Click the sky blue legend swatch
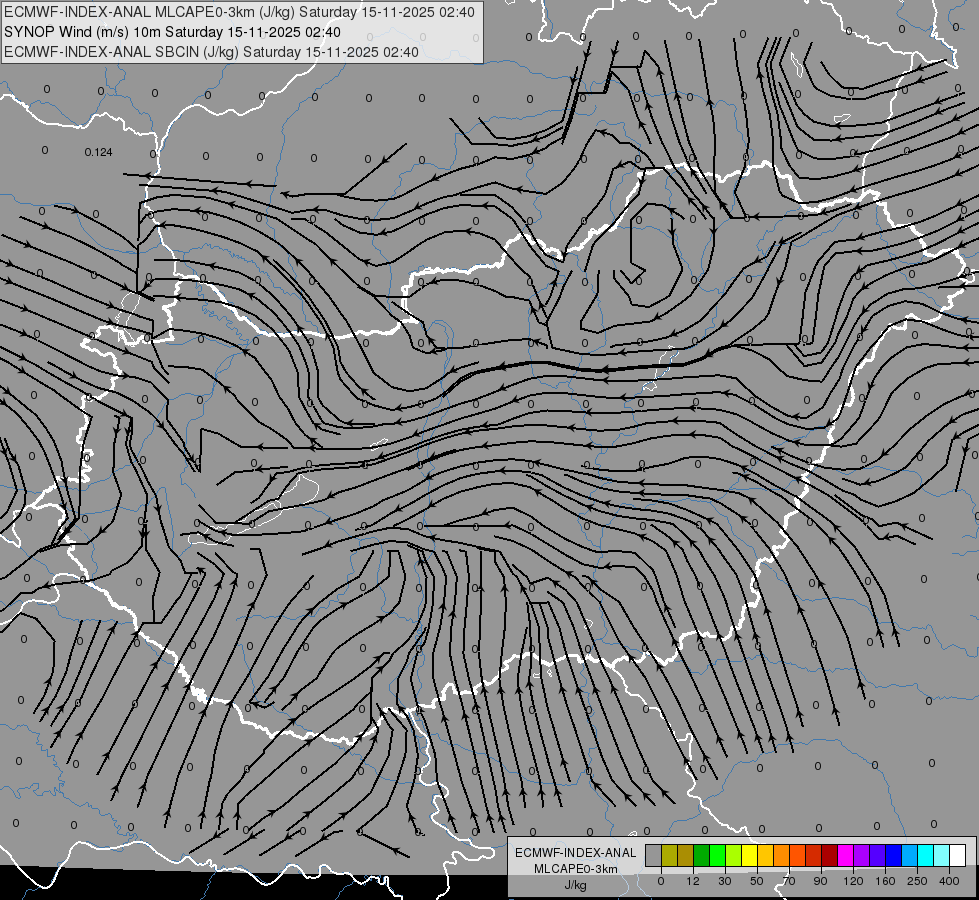Image resolution: width=979 pixels, height=900 pixels. point(909,855)
